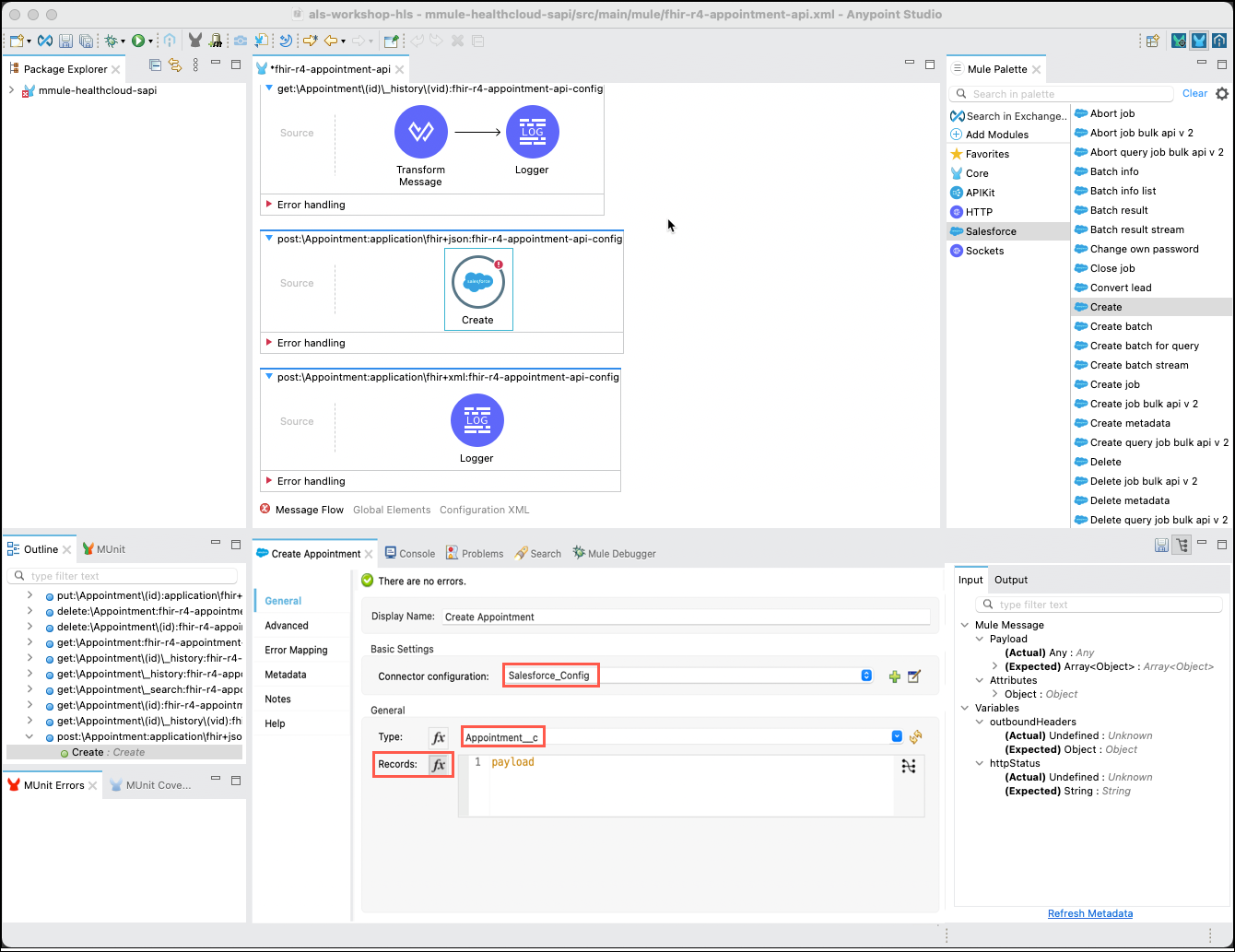Expand the Expected Array<Object> payload node
Viewport: 1235px width, 952px height.
tap(994, 666)
